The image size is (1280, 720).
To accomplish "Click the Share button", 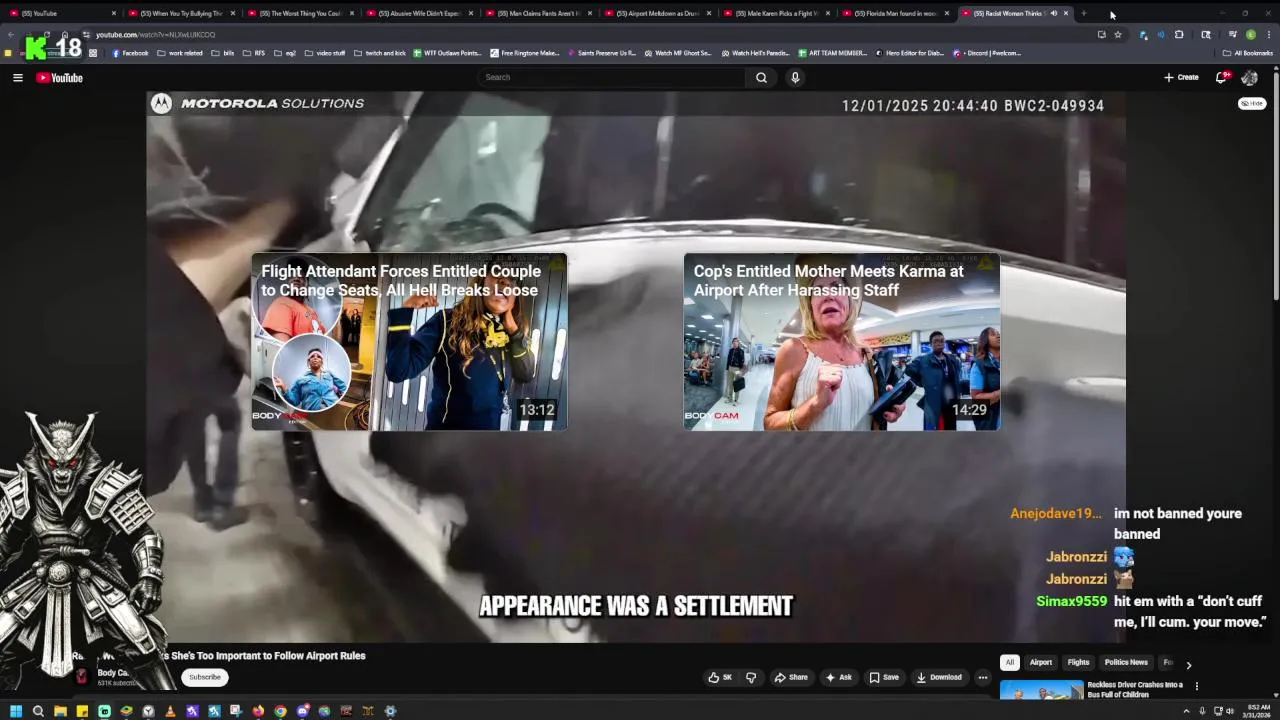I will pos(791,677).
